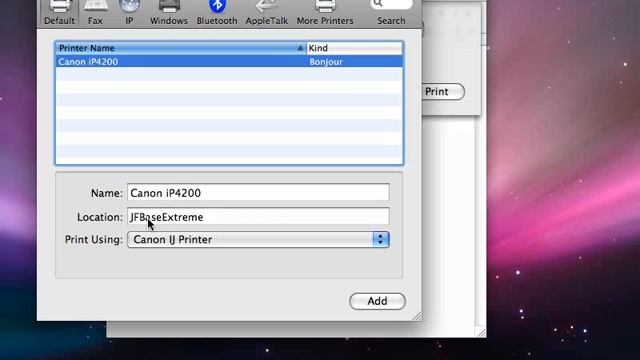The image size is (640, 360).
Task: Toggle the Printer Name sort arrow
Action: point(300,48)
